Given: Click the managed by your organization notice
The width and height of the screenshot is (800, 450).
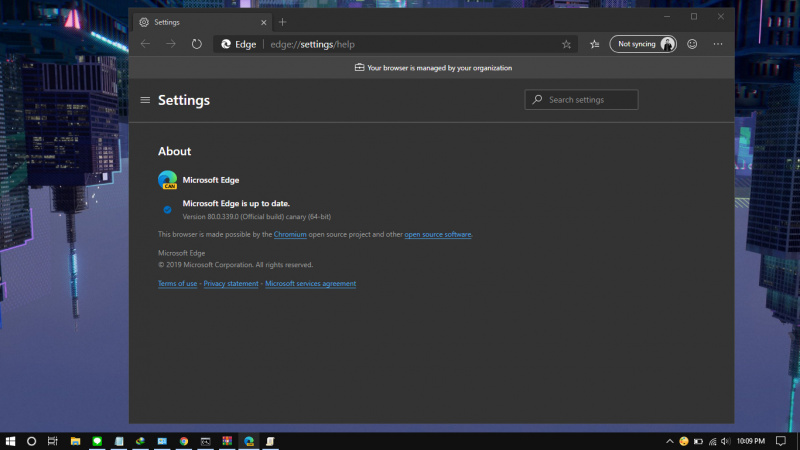Looking at the screenshot, I should pyautogui.click(x=433, y=68).
